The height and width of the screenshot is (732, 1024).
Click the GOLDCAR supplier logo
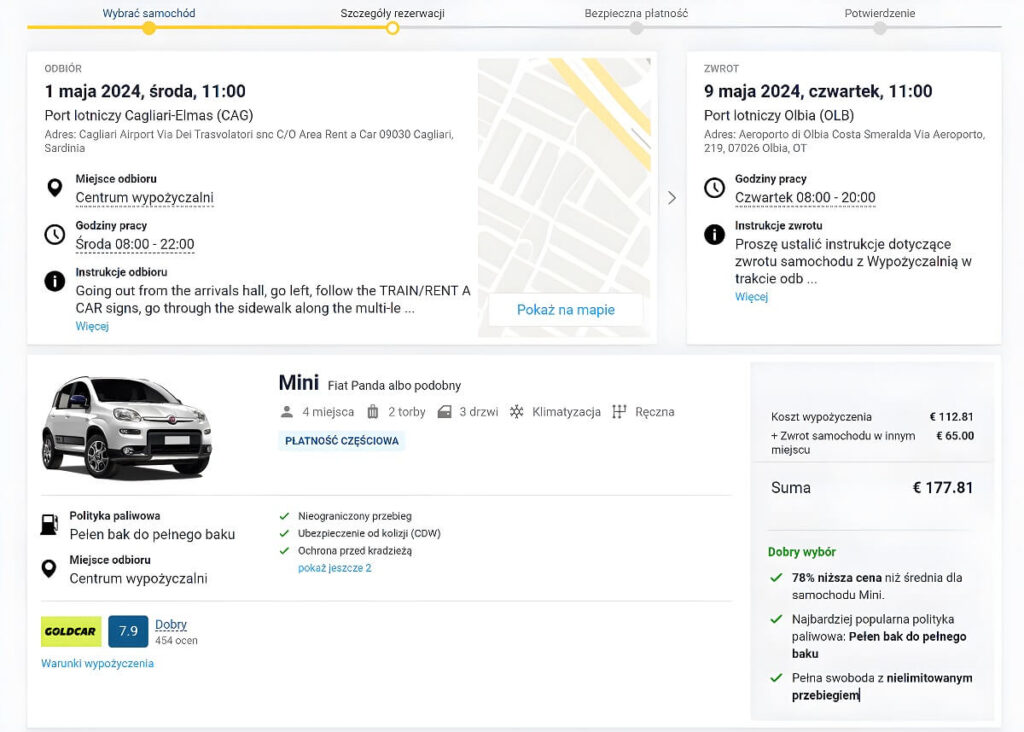coord(71,632)
